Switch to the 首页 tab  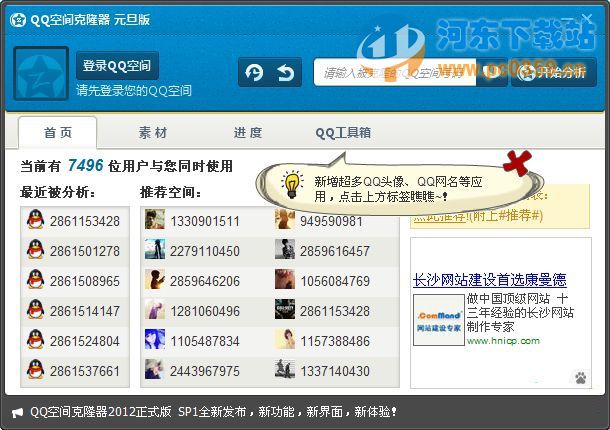[58, 133]
